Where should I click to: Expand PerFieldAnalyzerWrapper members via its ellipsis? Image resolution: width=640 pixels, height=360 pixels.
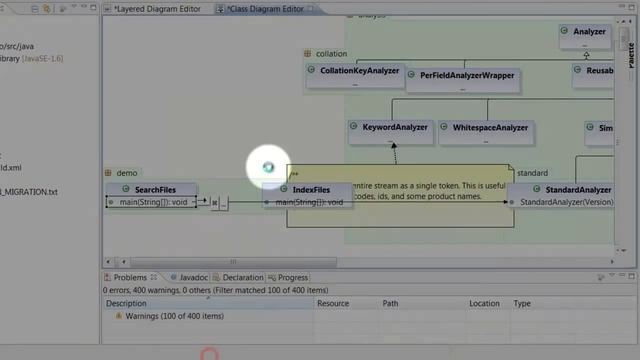coord(462,89)
